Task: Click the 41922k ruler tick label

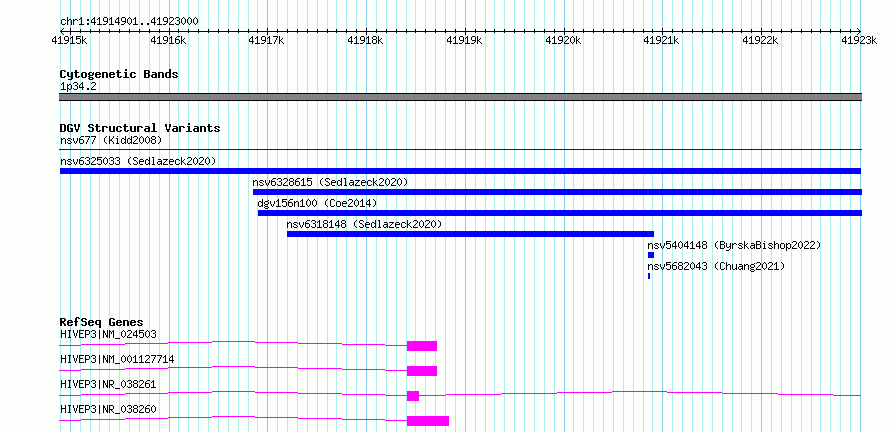Action: pos(761,40)
